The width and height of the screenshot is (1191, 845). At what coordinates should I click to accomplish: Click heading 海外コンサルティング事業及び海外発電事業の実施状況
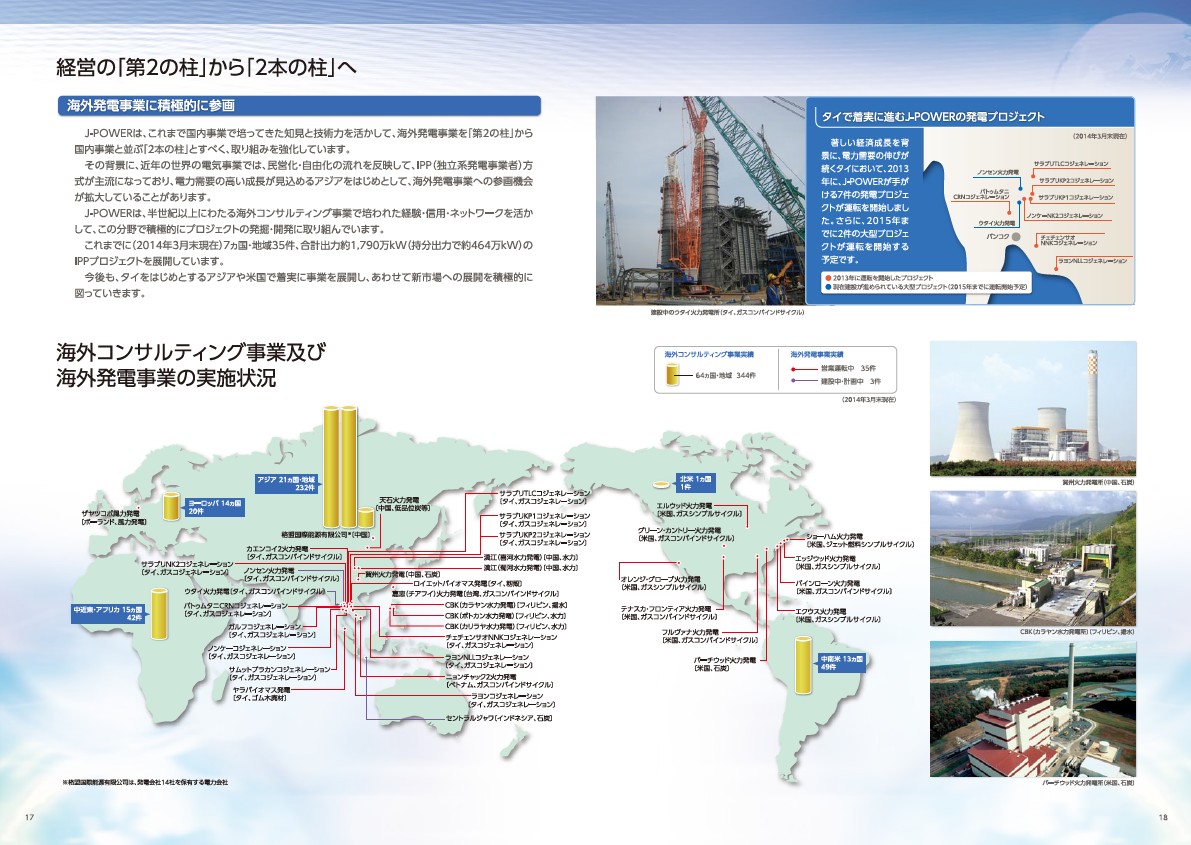pos(190,365)
